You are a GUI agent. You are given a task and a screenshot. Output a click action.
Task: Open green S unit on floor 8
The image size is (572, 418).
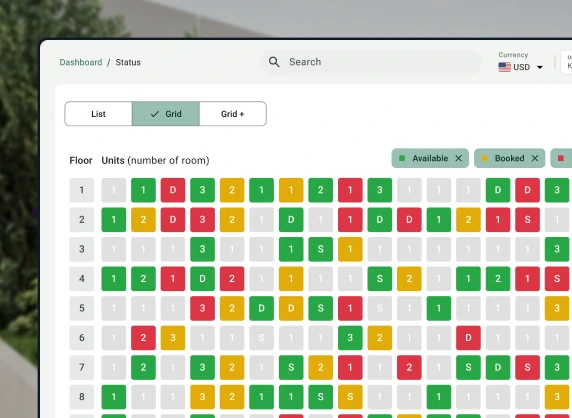click(321, 397)
